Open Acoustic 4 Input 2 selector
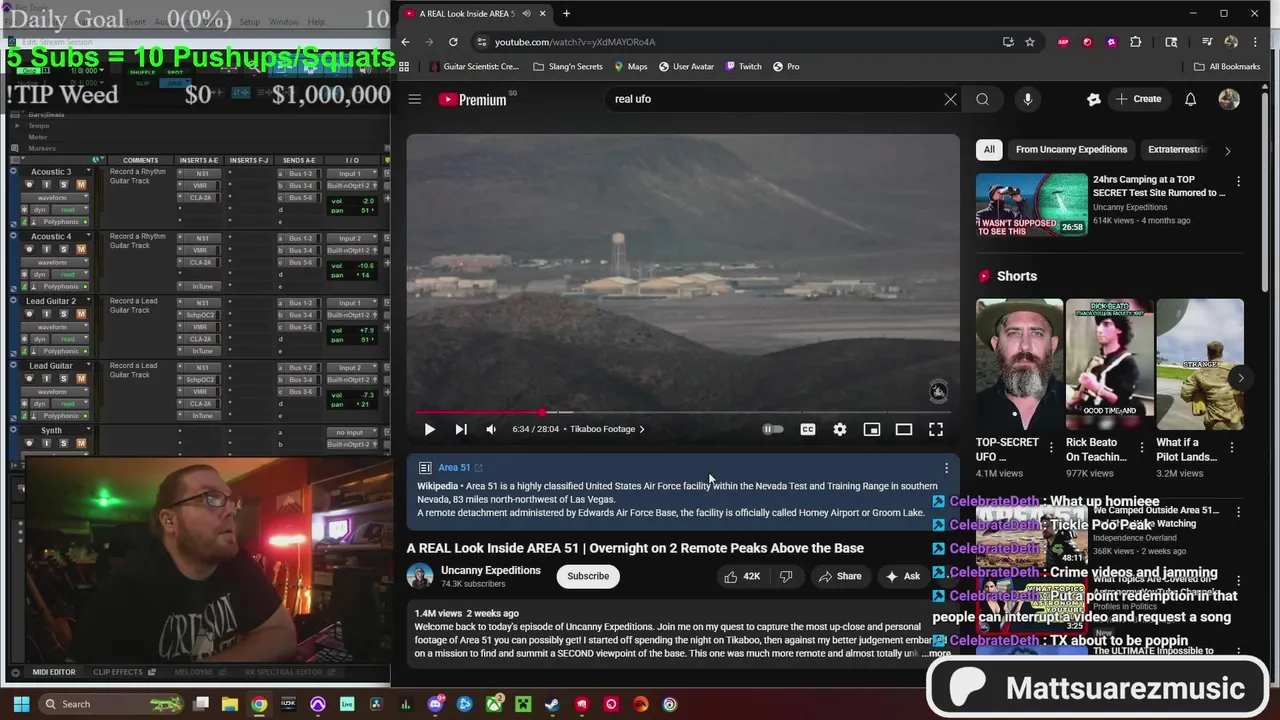Image resolution: width=1280 pixels, height=720 pixels. pos(351,238)
